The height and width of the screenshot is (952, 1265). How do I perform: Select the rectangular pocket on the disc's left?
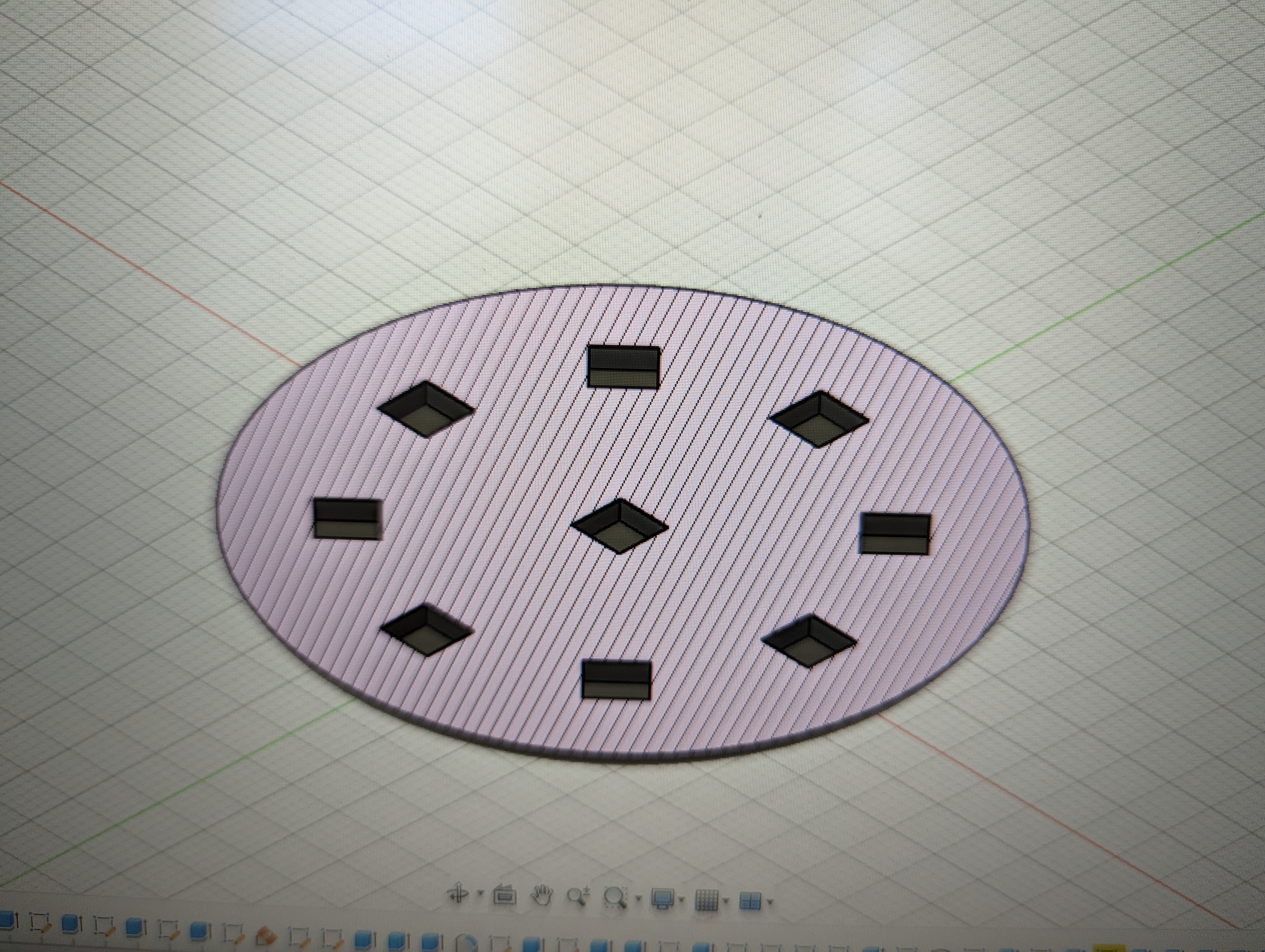pyautogui.click(x=348, y=519)
